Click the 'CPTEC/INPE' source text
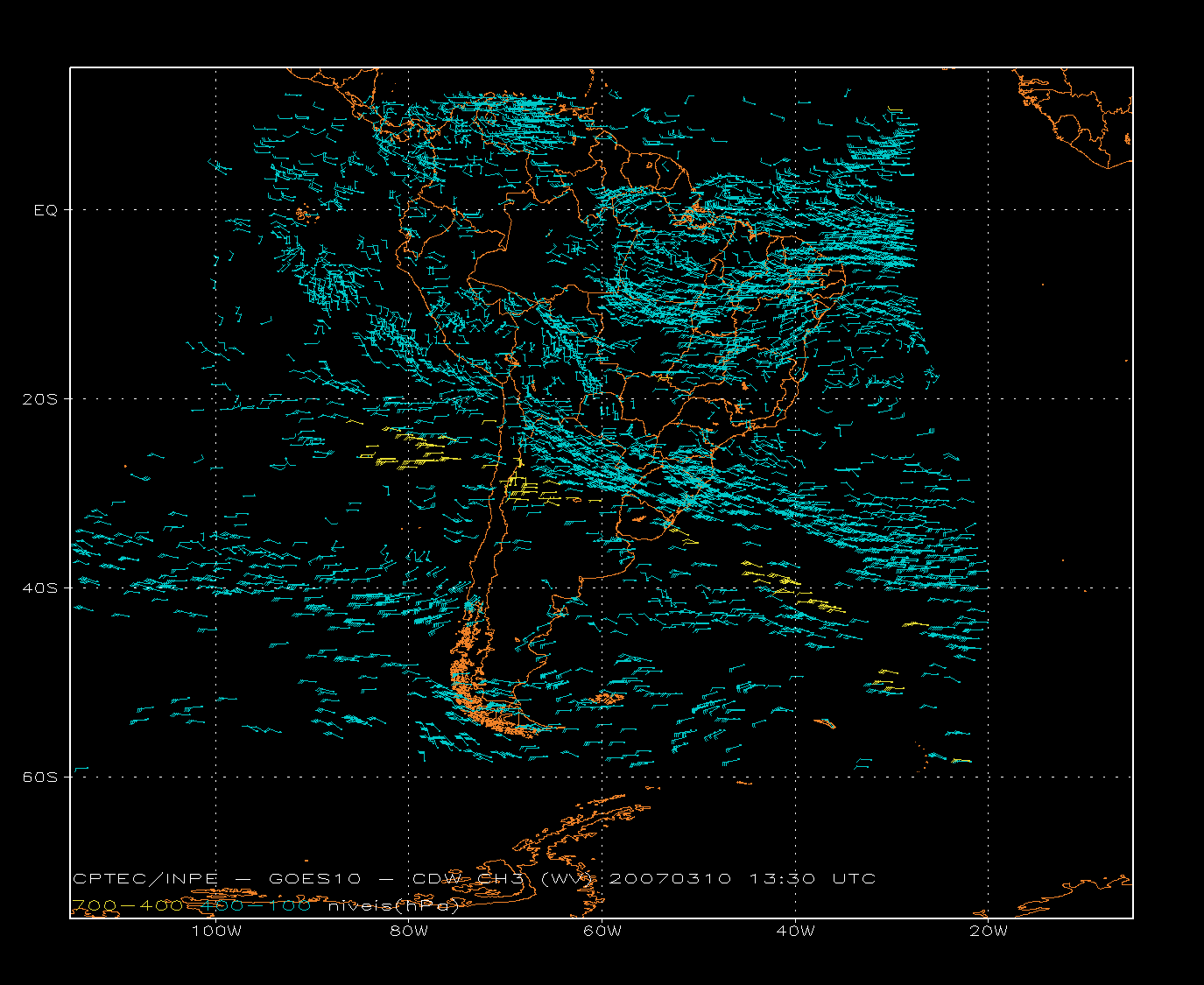 [145, 878]
